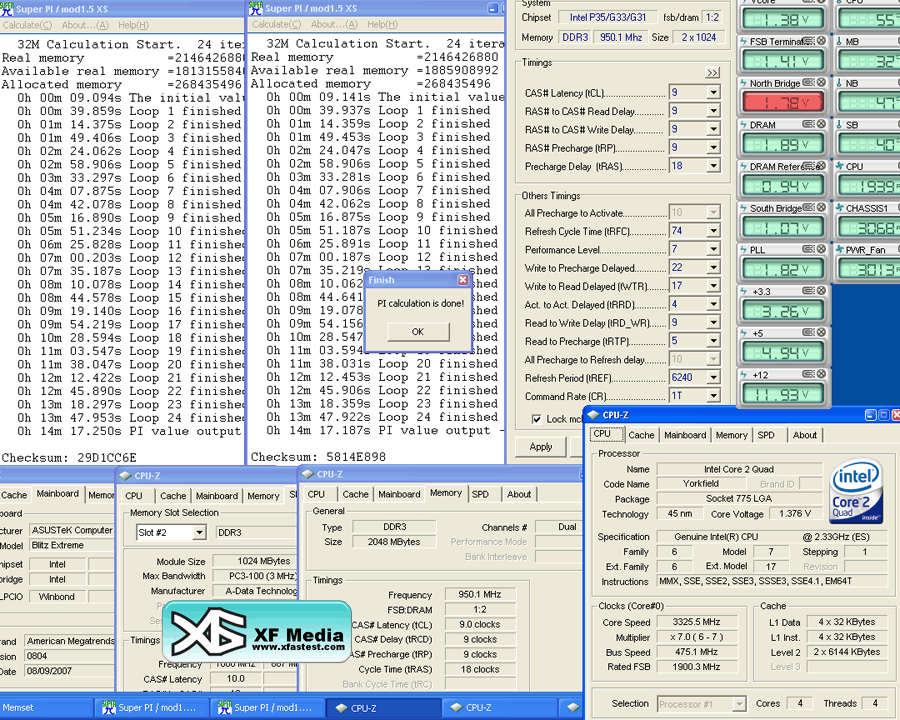Activate the highlighted CPU-Z taskbar button
900x720 pixels.
click(384, 708)
